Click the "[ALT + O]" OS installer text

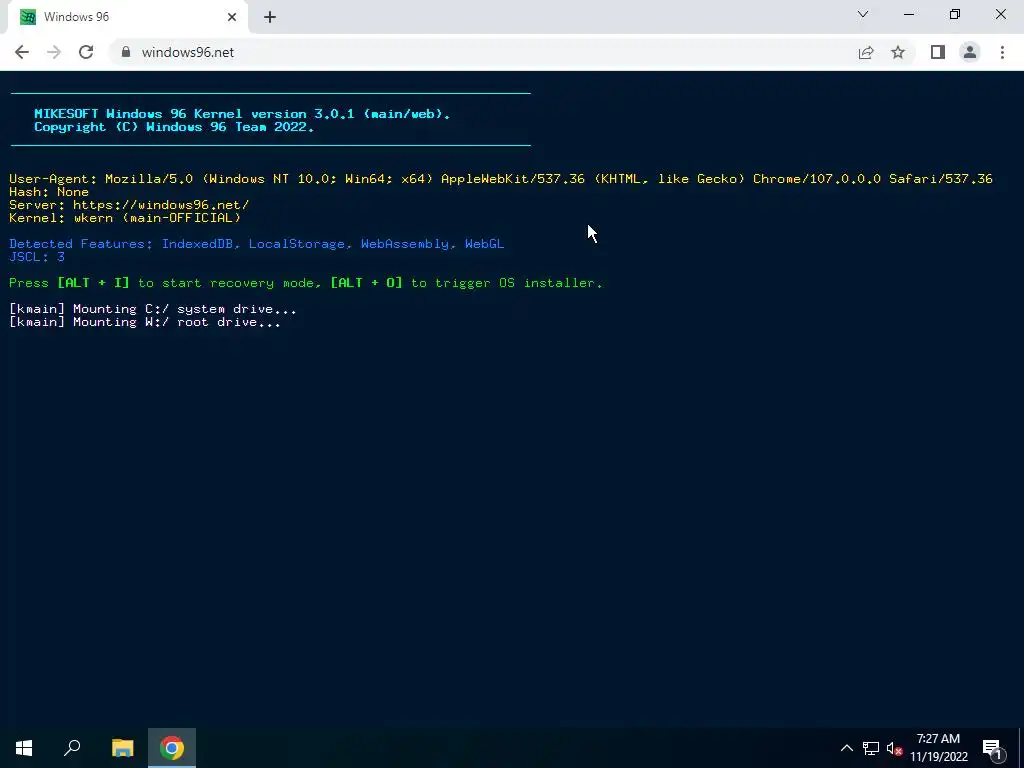[x=367, y=283]
